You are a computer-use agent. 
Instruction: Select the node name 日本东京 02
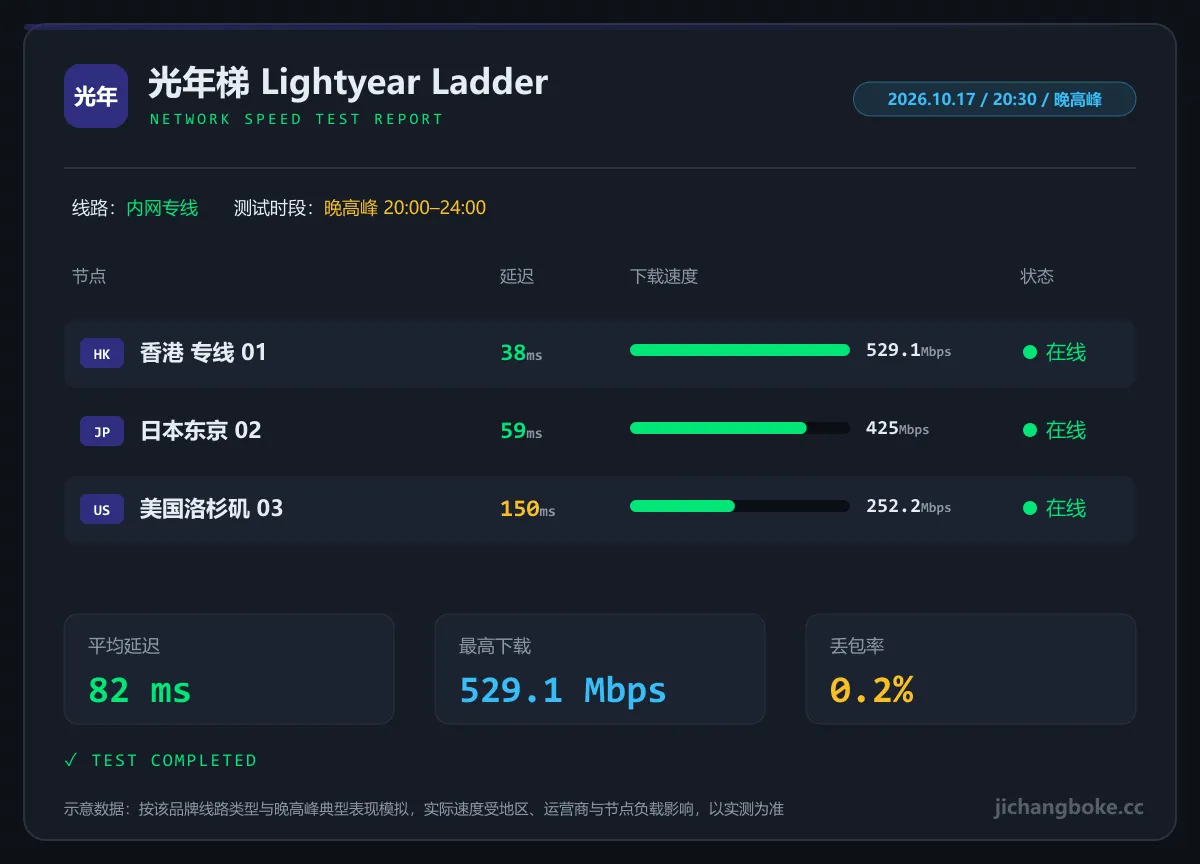point(201,430)
